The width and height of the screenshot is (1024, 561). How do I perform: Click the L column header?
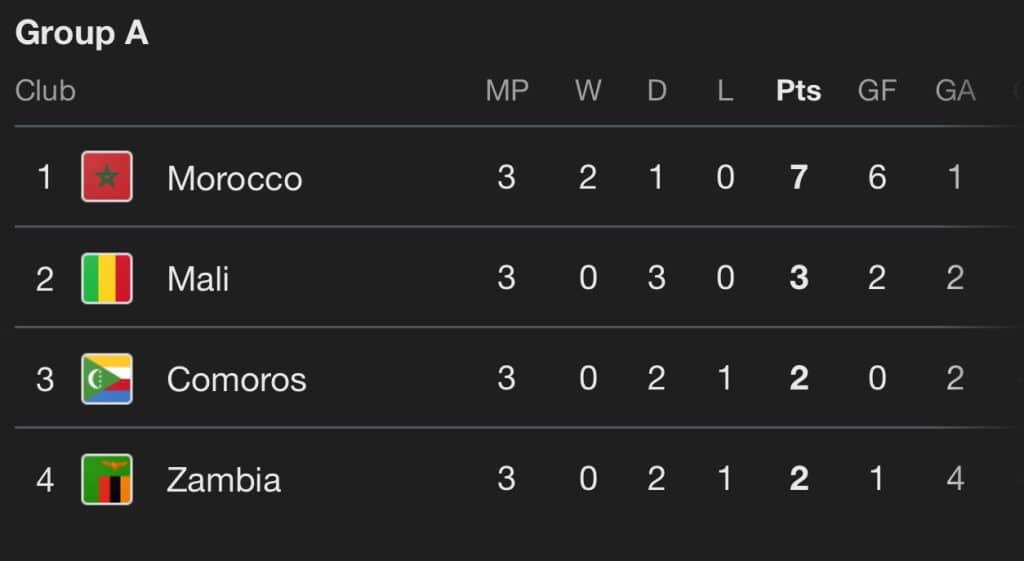(725, 91)
